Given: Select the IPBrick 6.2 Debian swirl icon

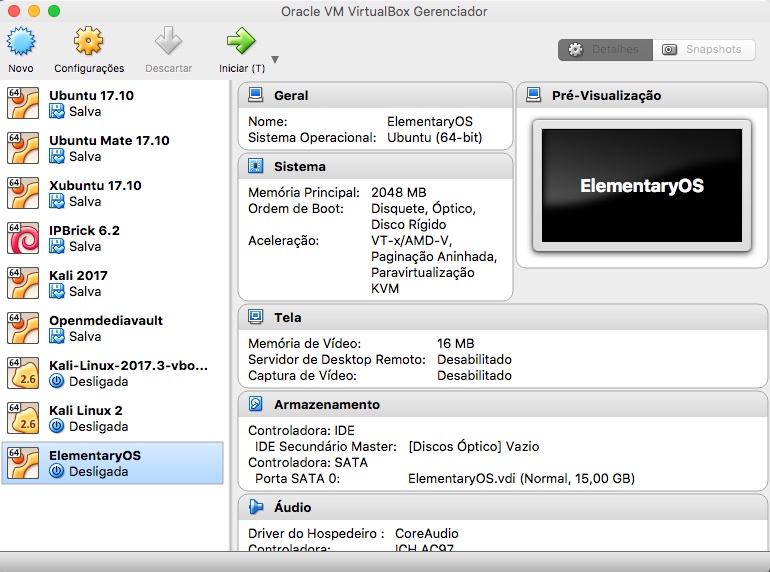Looking at the screenshot, I should (x=23, y=238).
